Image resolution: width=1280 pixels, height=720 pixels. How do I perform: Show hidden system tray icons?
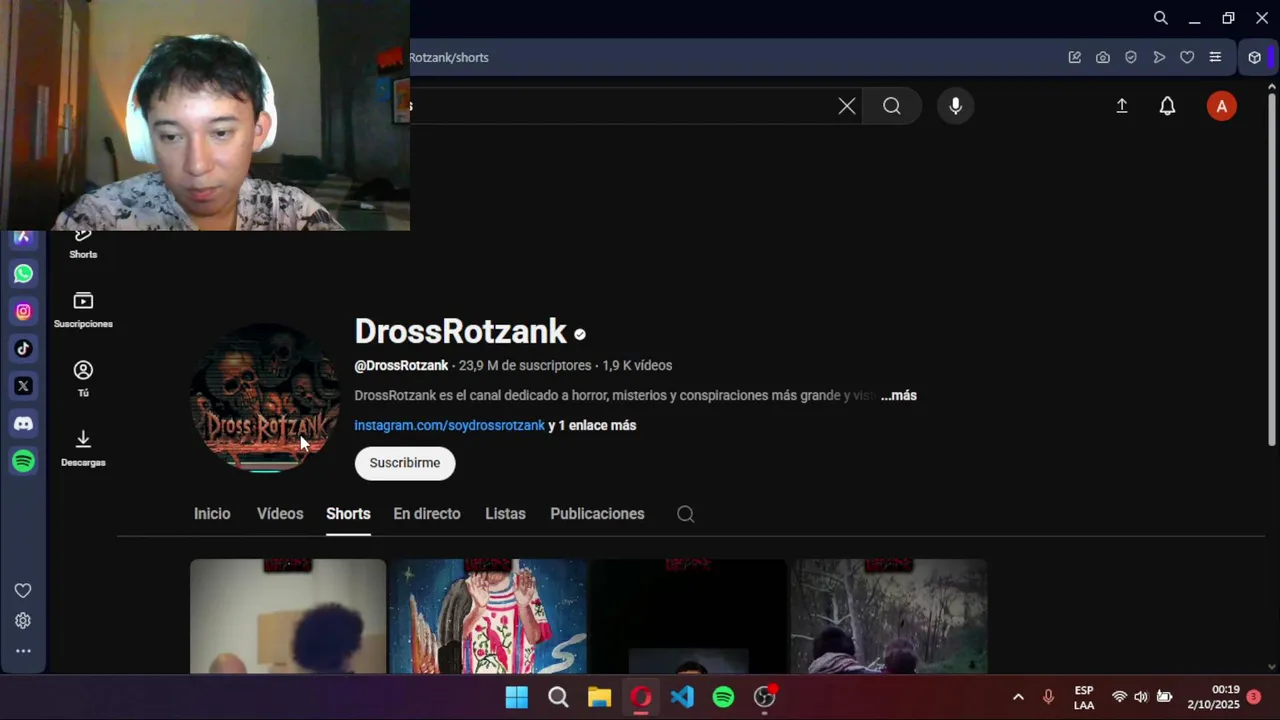click(x=1018, y=697)
